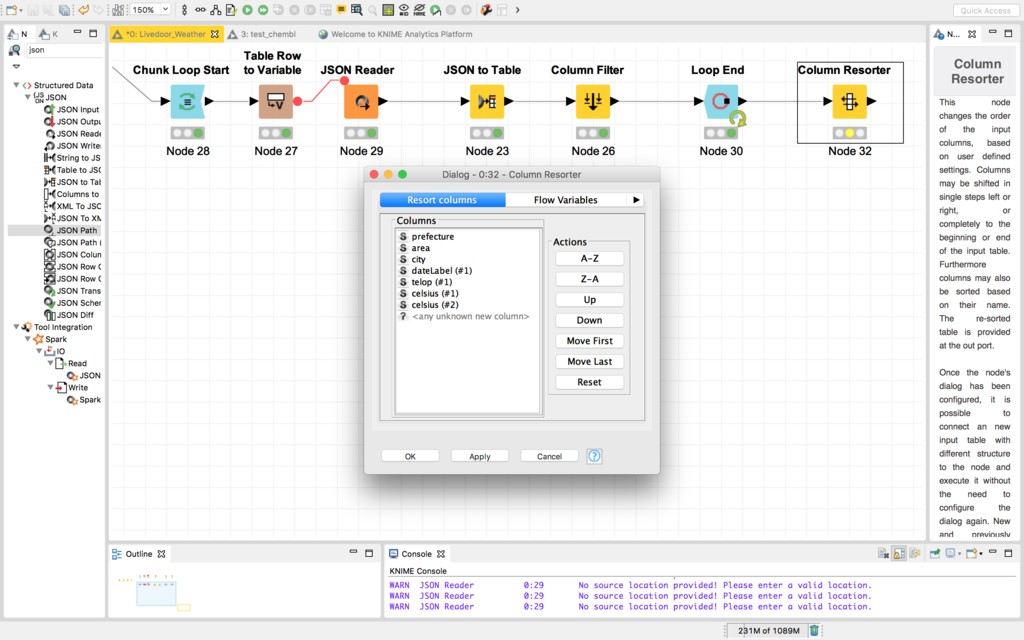Click the auto layout hierarchy toolbar icon

point(216,10)
